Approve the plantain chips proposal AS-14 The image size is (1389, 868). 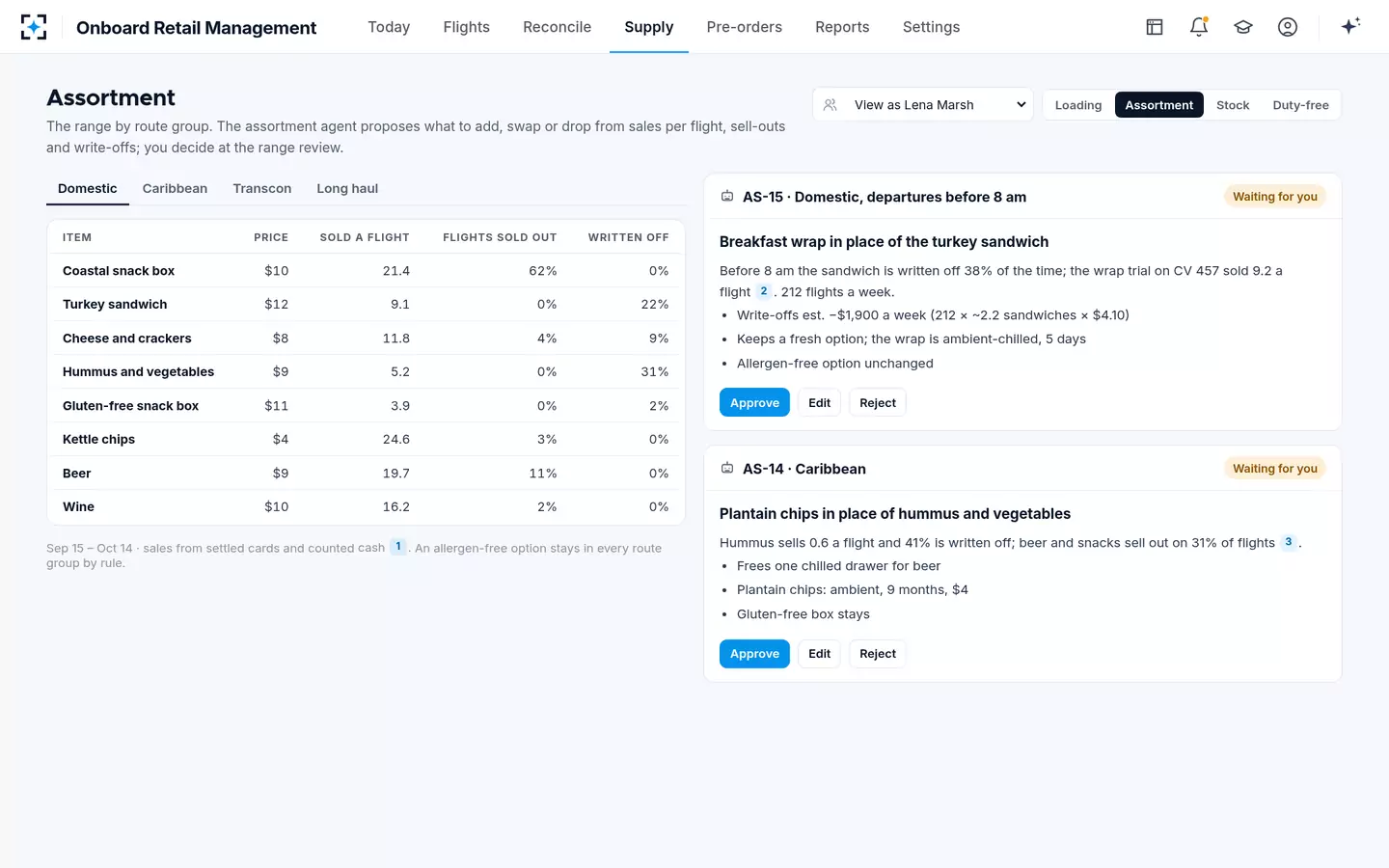[754, 654]
